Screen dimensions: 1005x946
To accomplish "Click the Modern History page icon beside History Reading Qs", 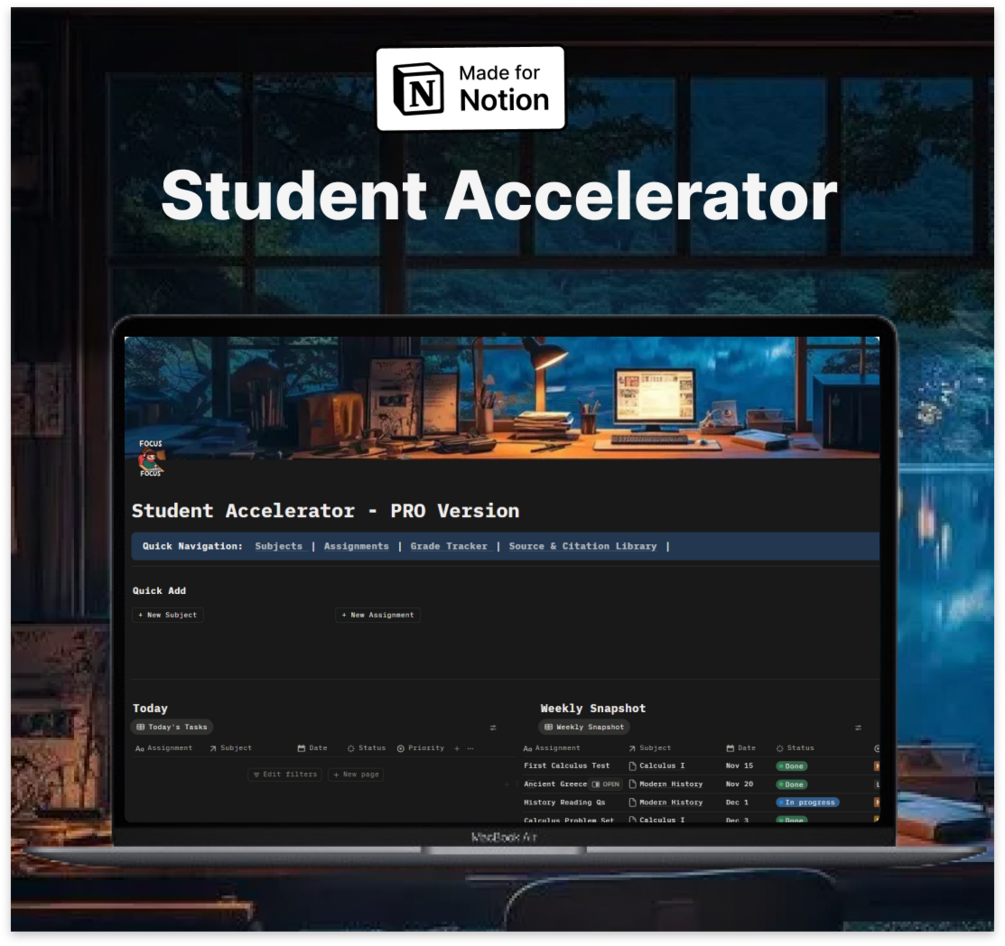I will pos(633,802).
